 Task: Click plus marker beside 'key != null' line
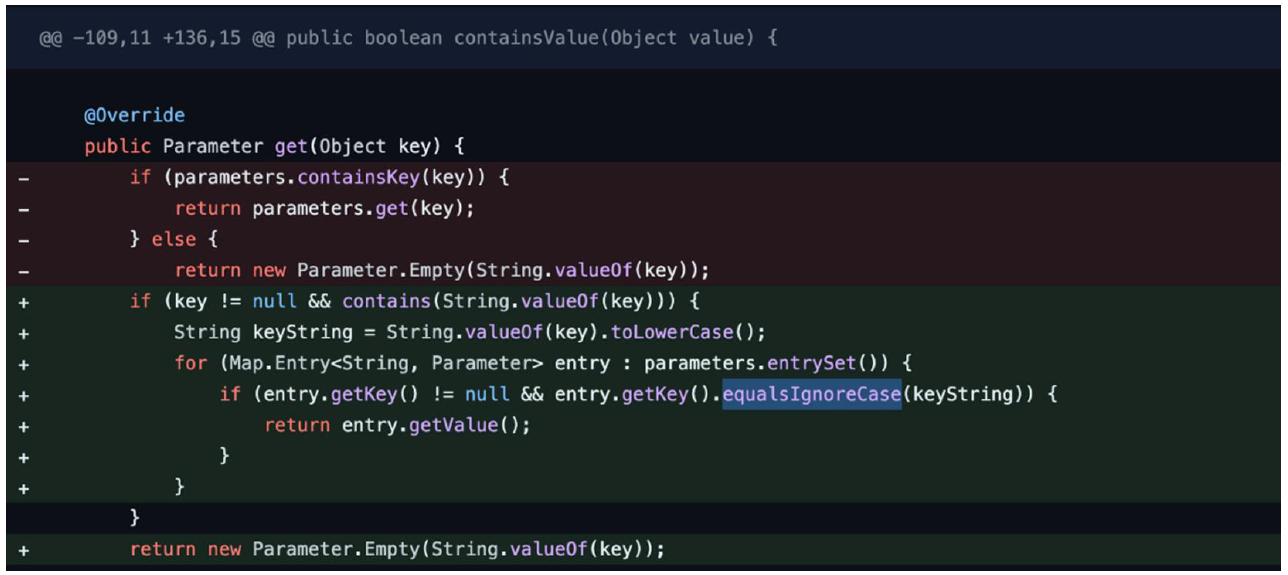click(22, 302)
